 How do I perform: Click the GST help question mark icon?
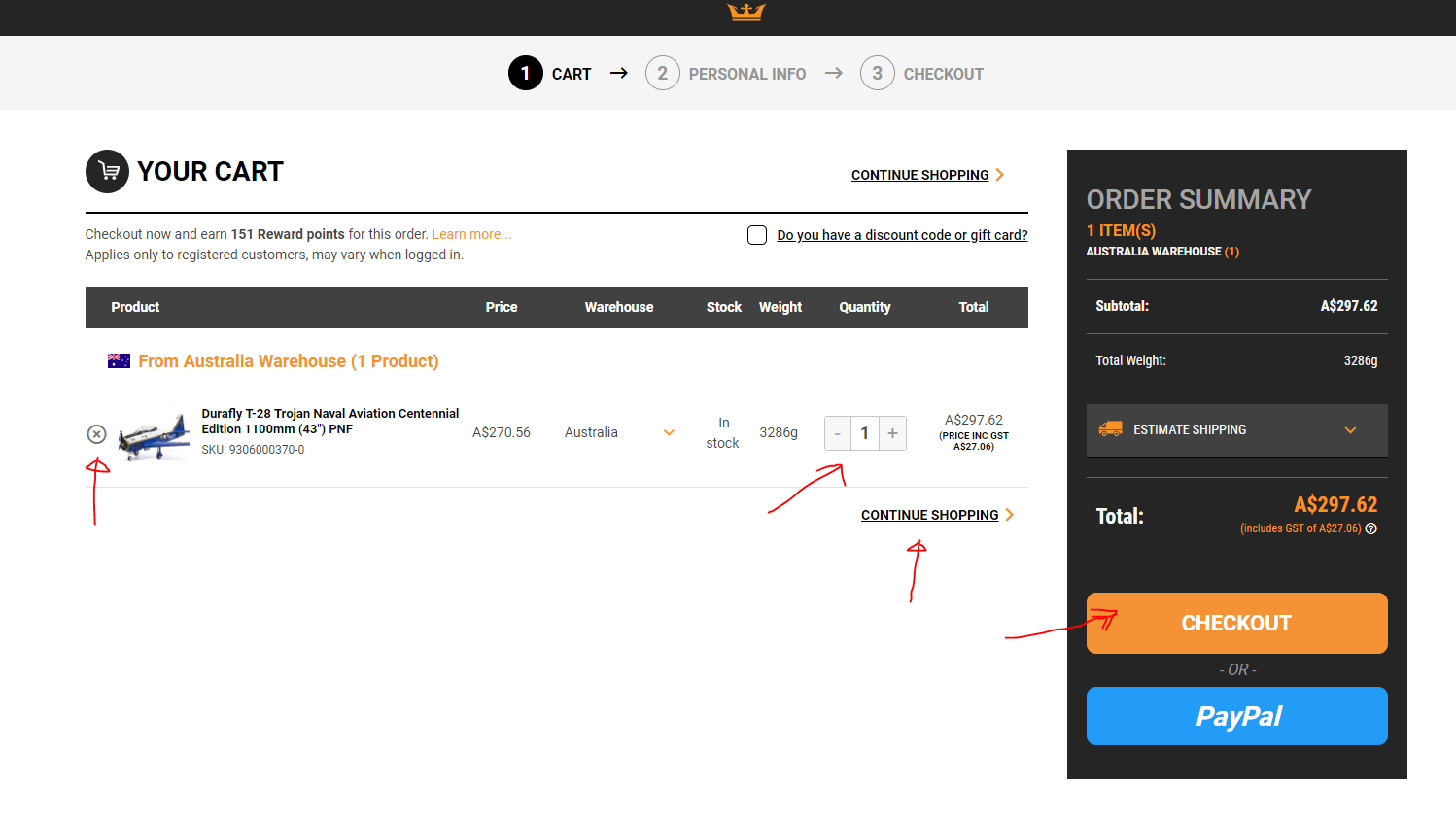pos(1370,528)
